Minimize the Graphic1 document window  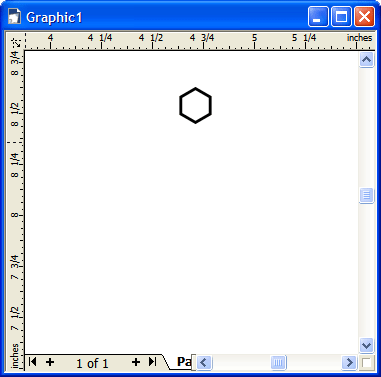point(318,17)
